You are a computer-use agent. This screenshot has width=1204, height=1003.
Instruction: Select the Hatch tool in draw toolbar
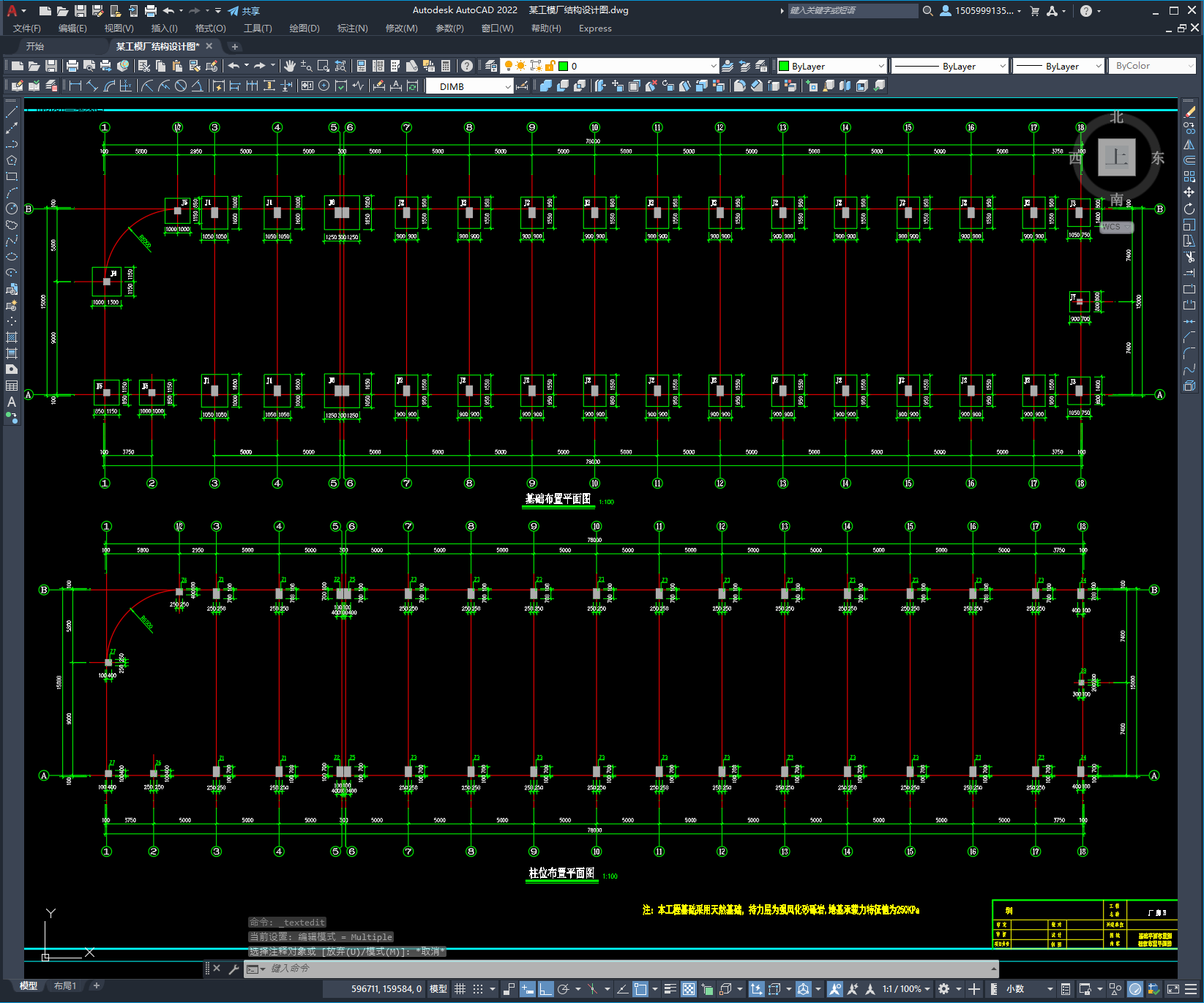point(12,337)
